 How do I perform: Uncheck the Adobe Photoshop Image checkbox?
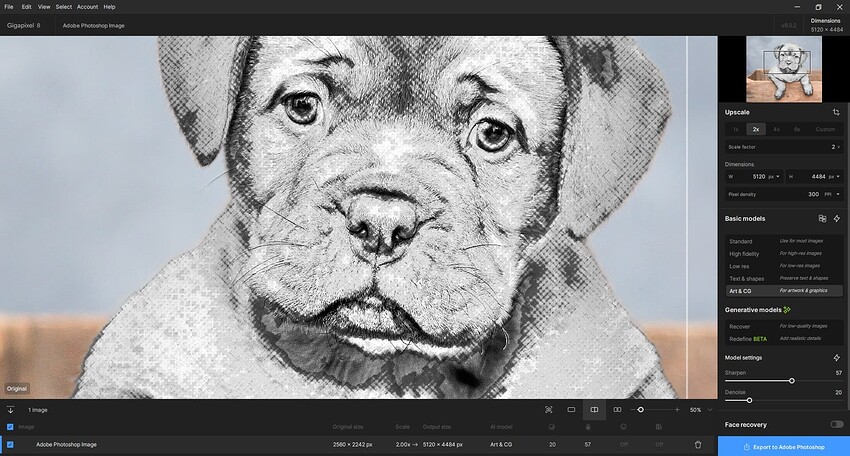(10, 444)
